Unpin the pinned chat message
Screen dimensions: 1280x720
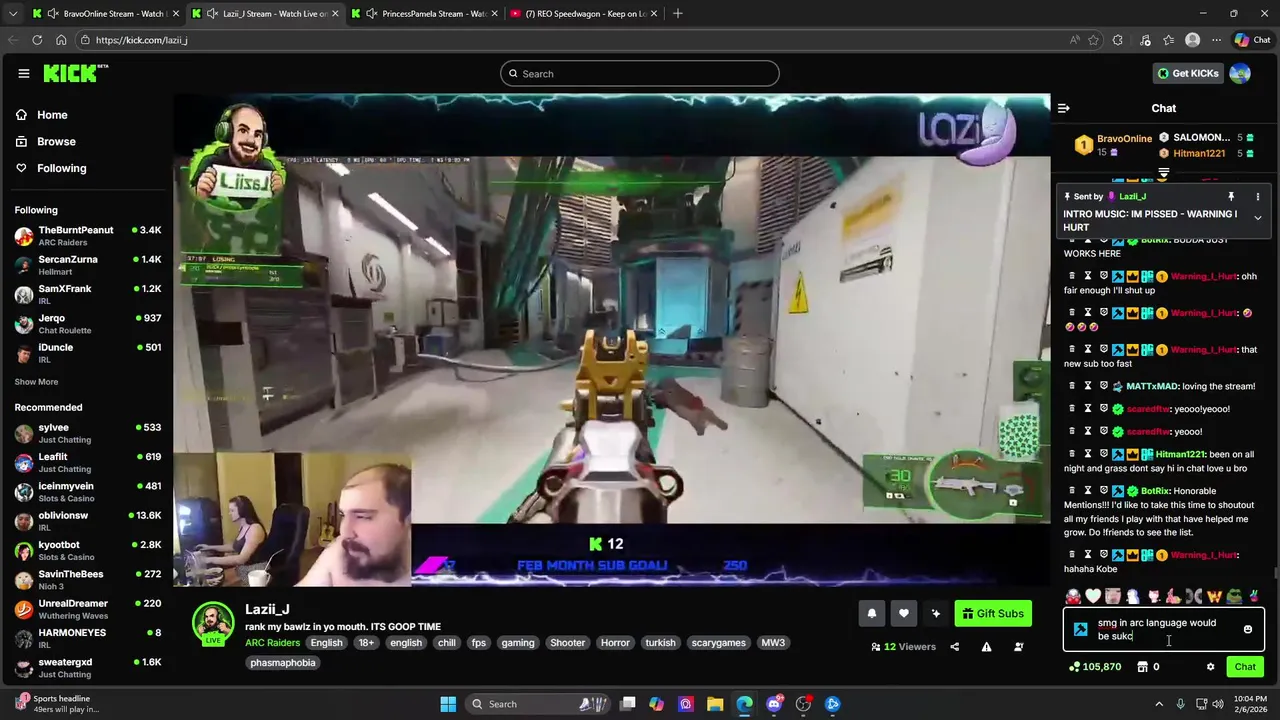pos(1231,197)
